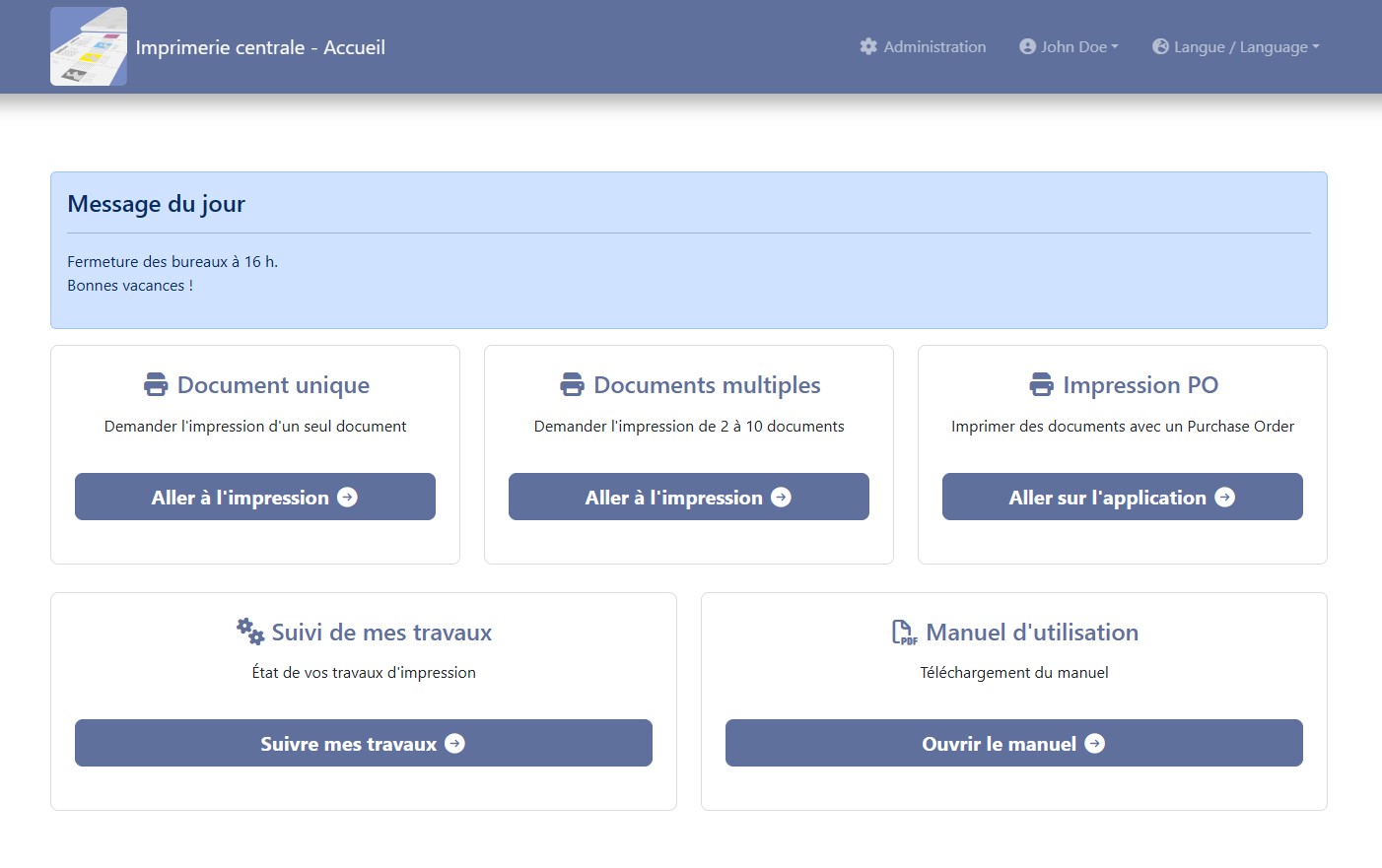Click the arrow icon in Suivre mes travaux button
Image resolution: width=1382 pixels, height=868 pixels.
click(x=454, y=744)
